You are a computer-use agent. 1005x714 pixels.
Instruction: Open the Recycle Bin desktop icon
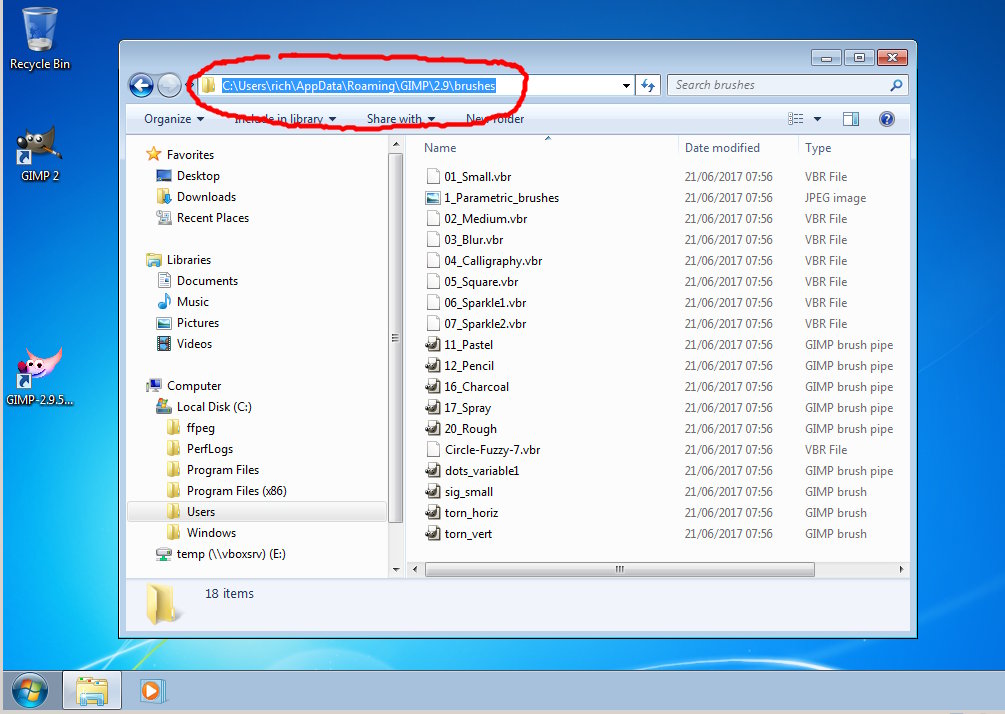(39, 38)
